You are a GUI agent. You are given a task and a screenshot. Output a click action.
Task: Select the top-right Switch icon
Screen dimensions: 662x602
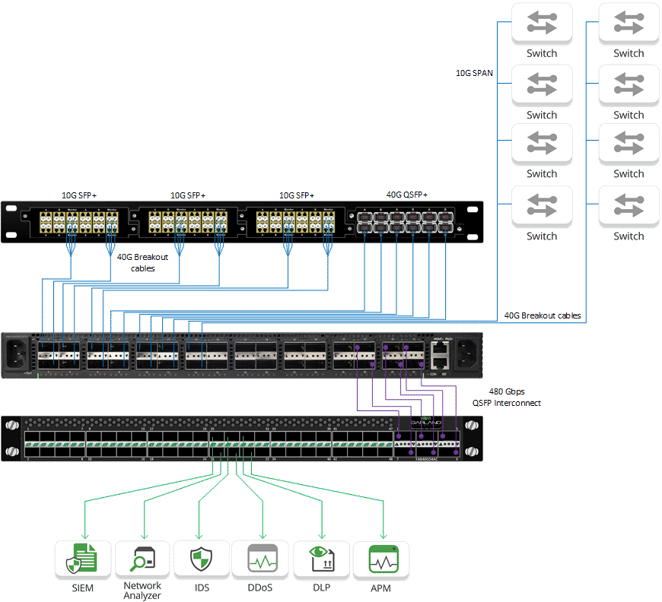coord(629,22)
